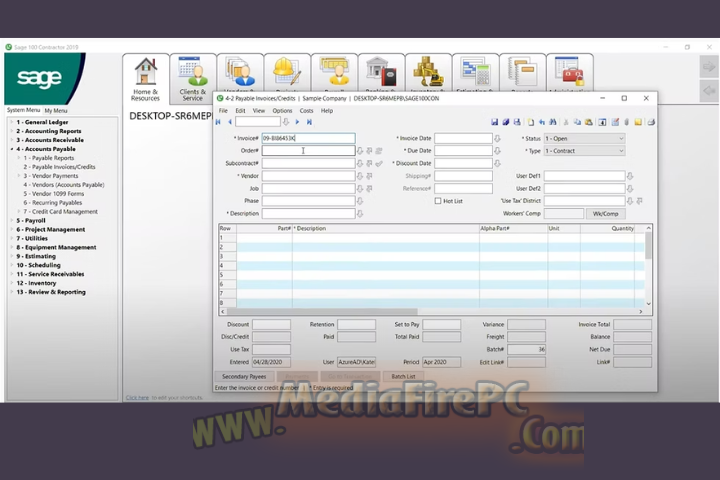Screen dimensions: 720x480
Task: Open the Clients & Service tab
Action: coord(192,79)
